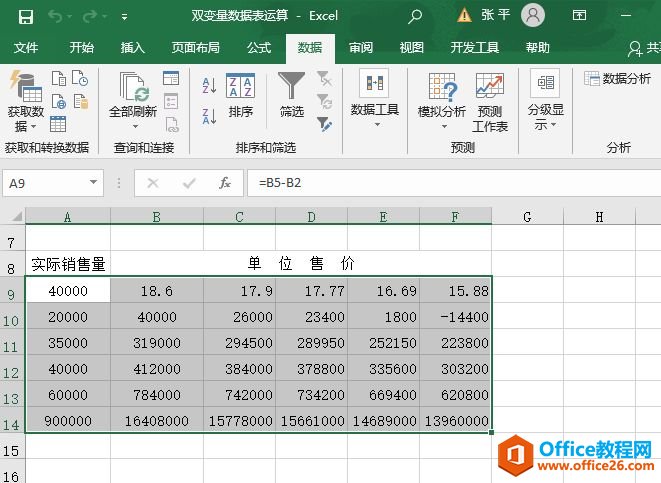Click the fx Insert Function icon
Screen dimensions: 661x483
(225, 183)
